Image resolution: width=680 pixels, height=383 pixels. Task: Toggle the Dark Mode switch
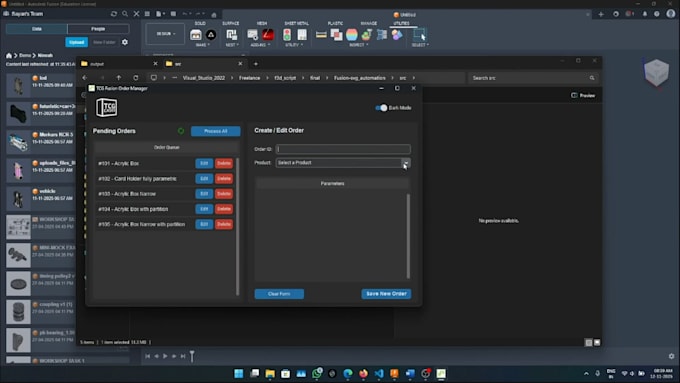coord(381,108)
